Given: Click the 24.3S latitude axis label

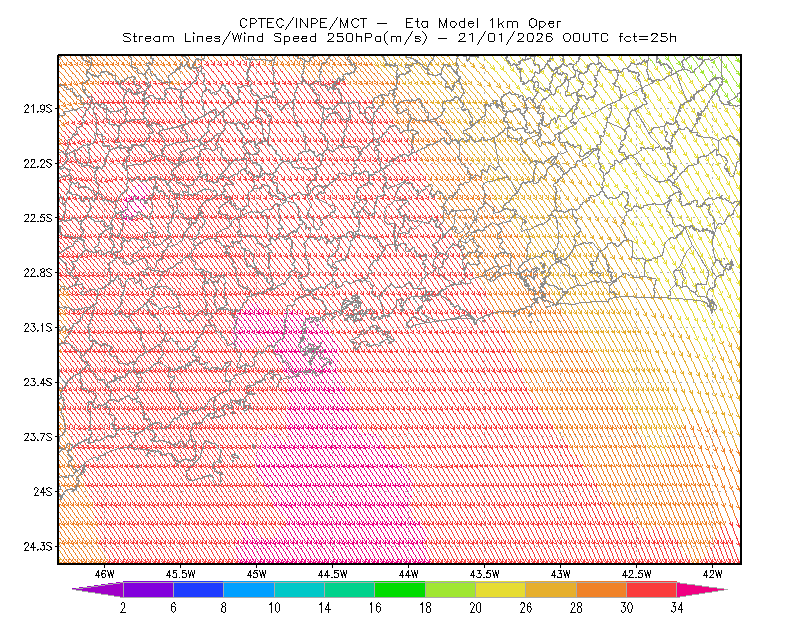Looking at the screenshot, I should pyautogui.click(x=37, y=546).
